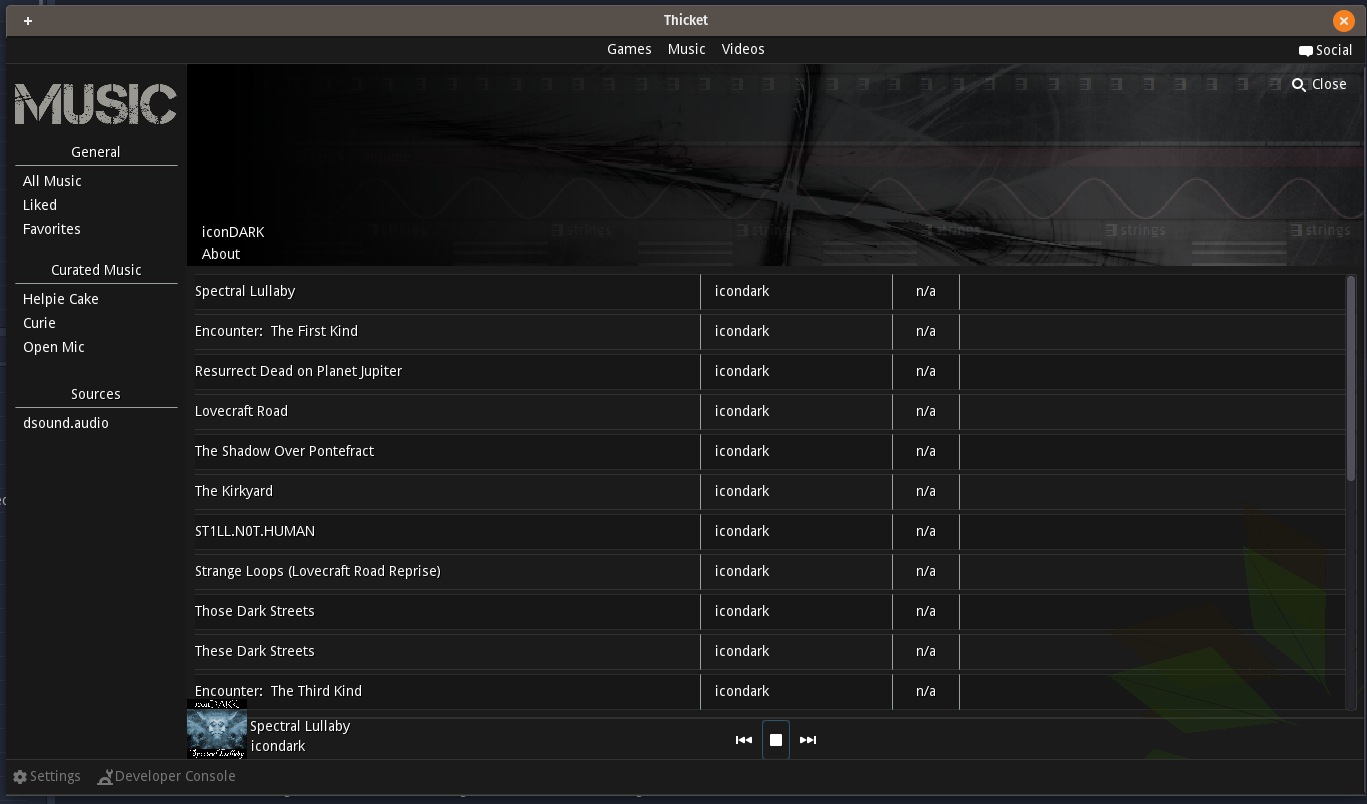The width and height of the screenshot is (1367, 804).
Task: Open the Music tab
Action: (x=686, y=49)
